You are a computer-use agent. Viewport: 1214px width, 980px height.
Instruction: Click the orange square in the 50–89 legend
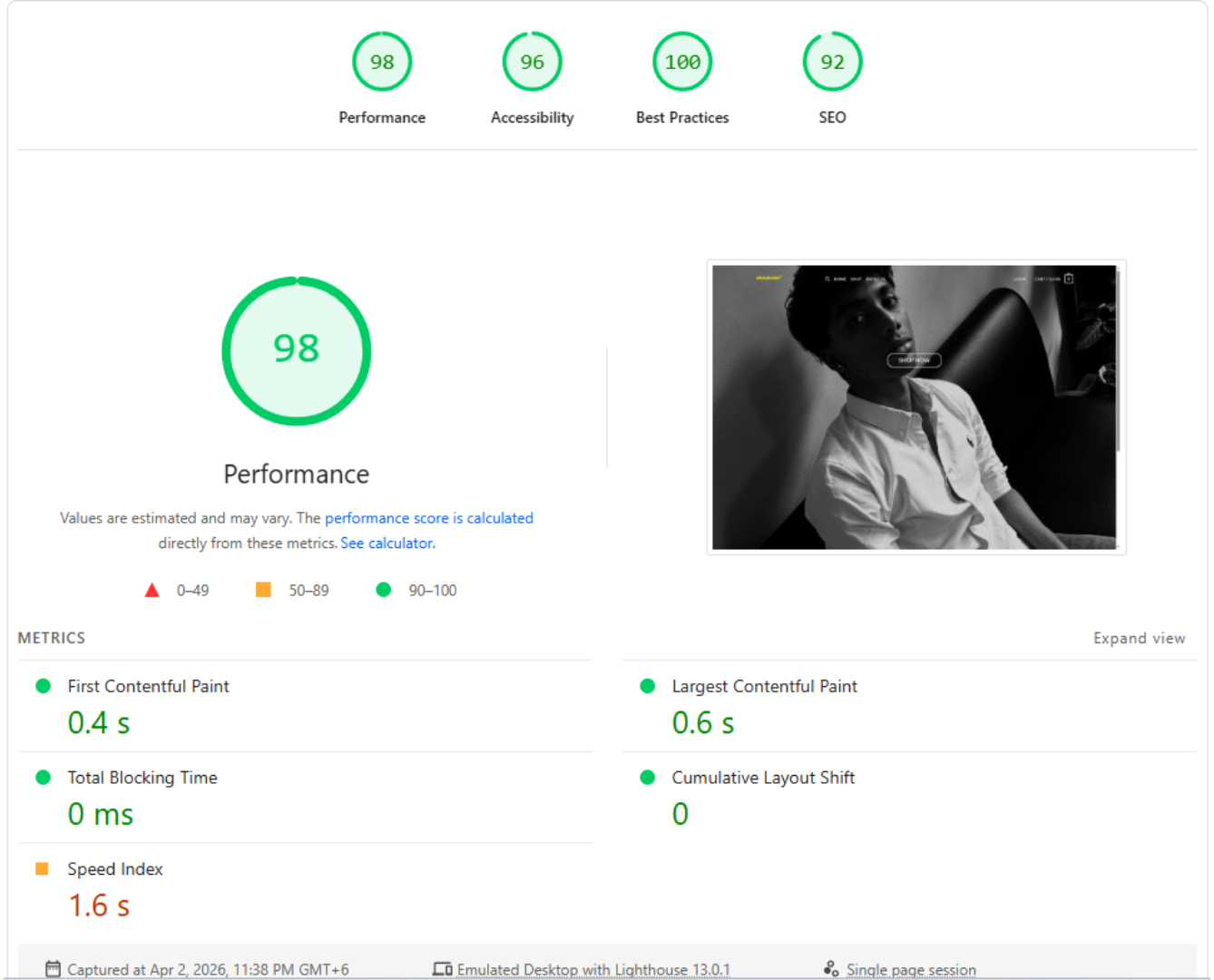click(263, 589)
